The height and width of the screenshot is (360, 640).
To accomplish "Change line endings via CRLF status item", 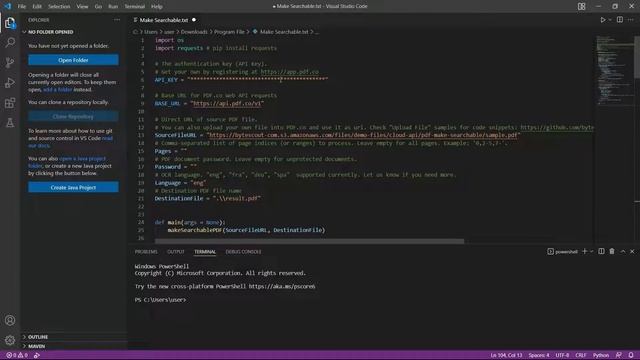I will pos(580,355).
